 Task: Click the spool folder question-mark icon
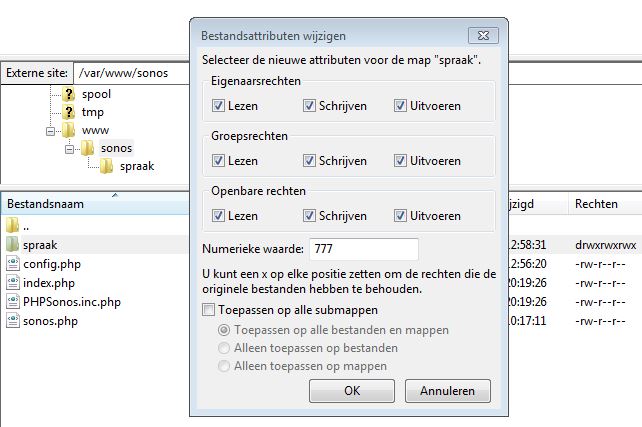[x=68, y=93]
